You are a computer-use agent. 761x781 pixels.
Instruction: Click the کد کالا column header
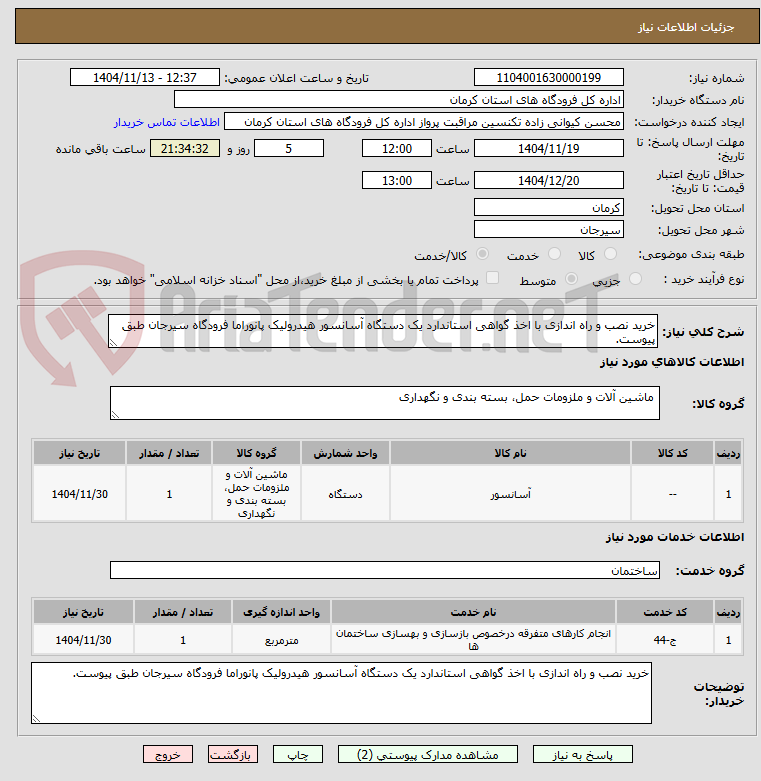pos(672,453)
